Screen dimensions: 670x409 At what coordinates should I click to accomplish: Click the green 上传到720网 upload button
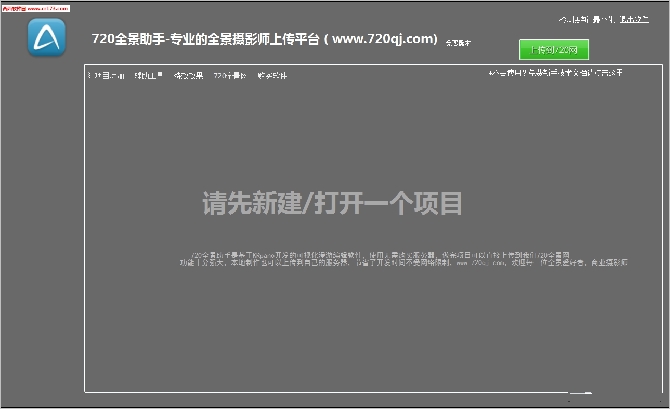coord(554,50)
